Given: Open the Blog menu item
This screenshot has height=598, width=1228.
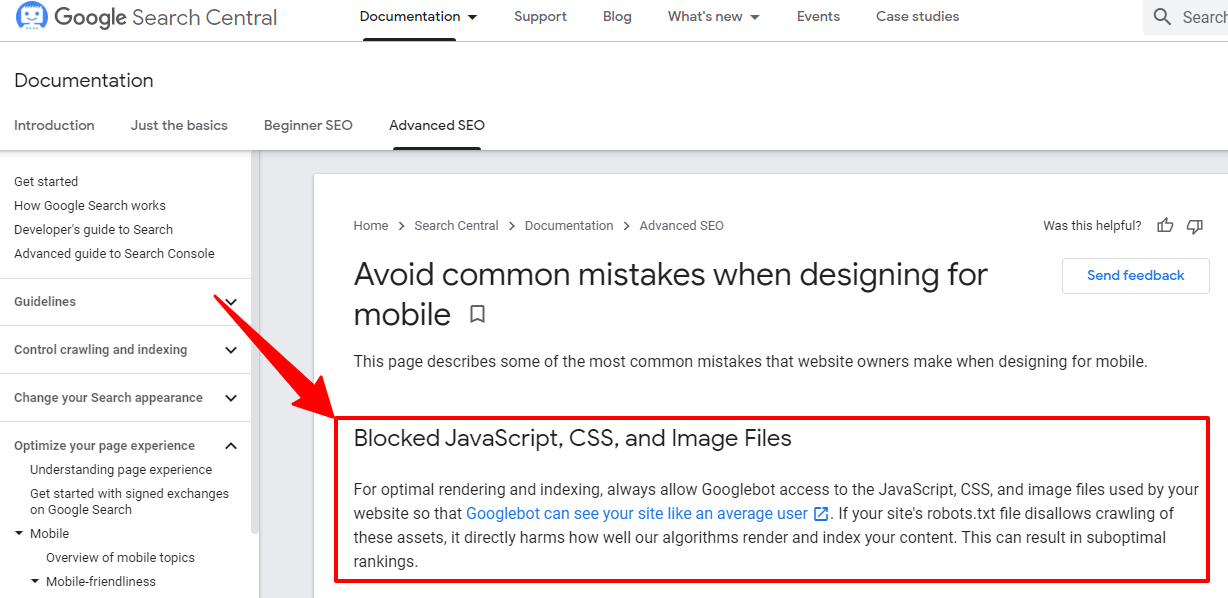Looking at the screenshot, I should tap(617, 17).
